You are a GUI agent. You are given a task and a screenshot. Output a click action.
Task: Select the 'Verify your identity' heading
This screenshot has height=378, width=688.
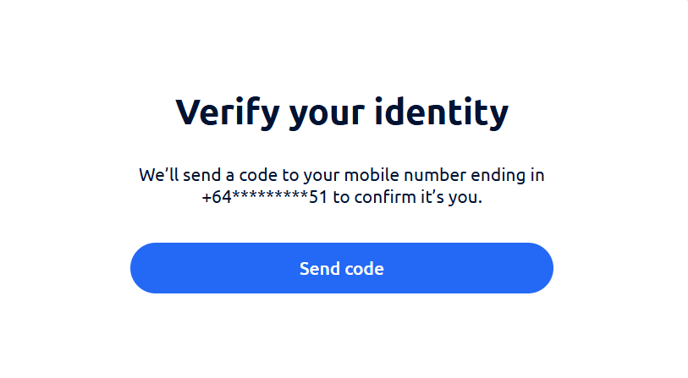(342, 113)
